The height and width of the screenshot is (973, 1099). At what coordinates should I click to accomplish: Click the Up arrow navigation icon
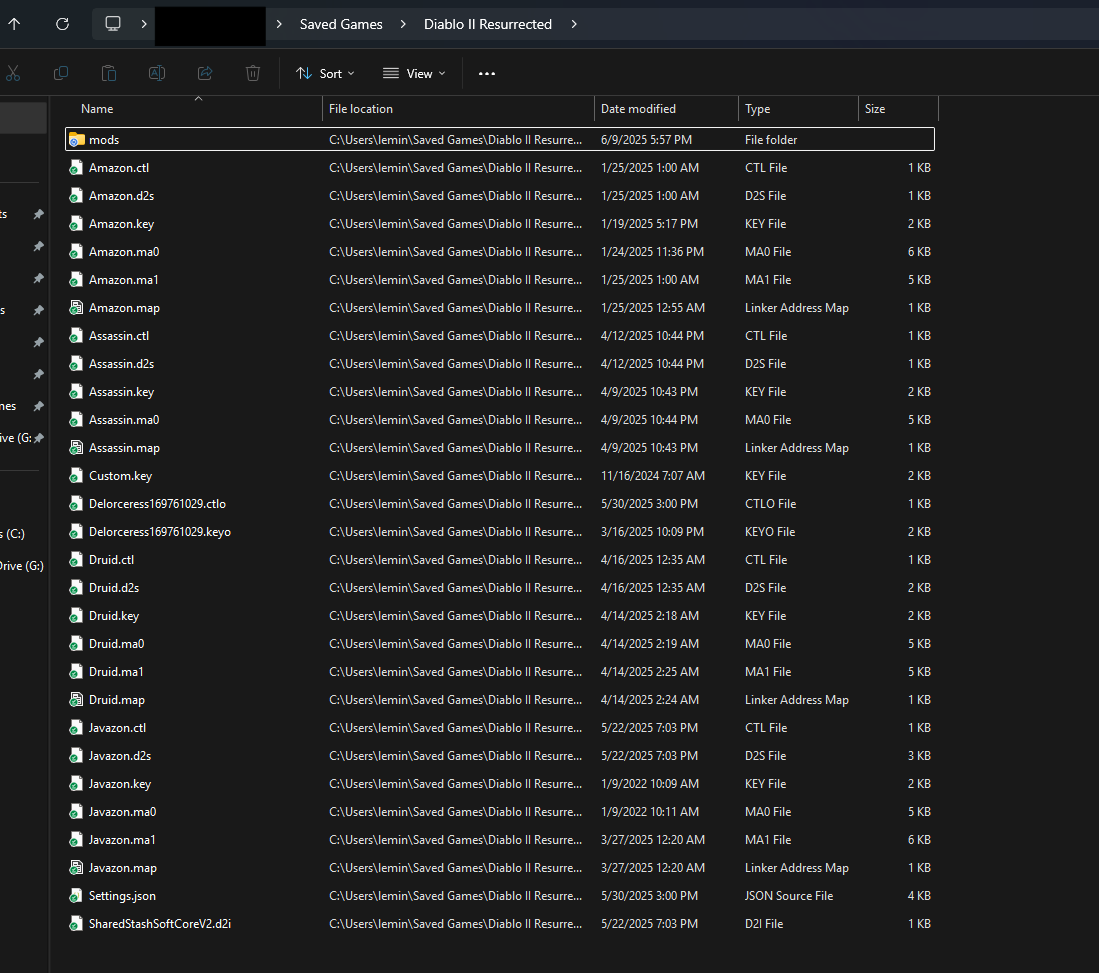(x=14, y=24)
